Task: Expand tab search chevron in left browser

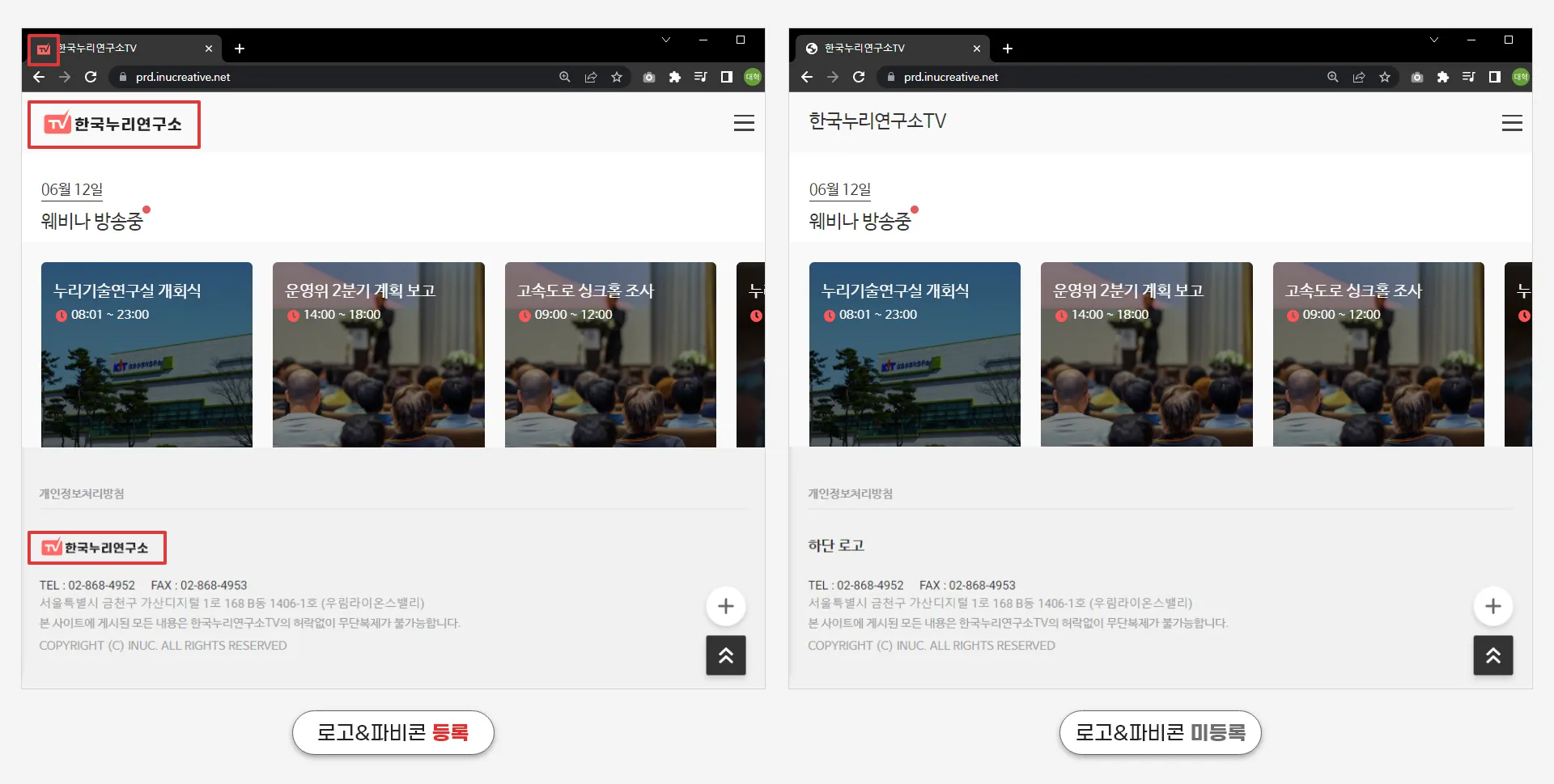Action: 666,40
